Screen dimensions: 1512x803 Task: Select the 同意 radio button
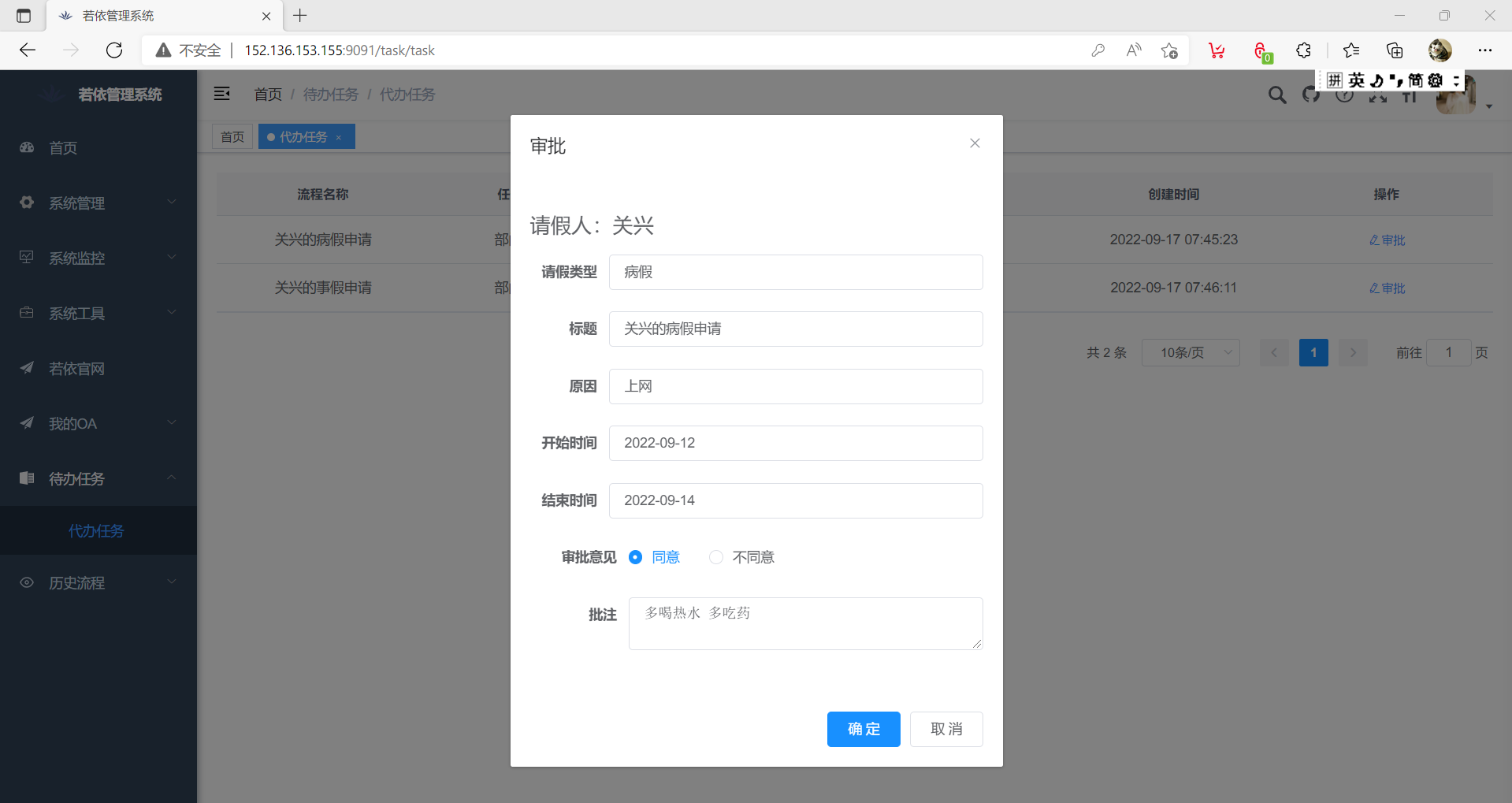pyautogui.click(x=635, y=557)
